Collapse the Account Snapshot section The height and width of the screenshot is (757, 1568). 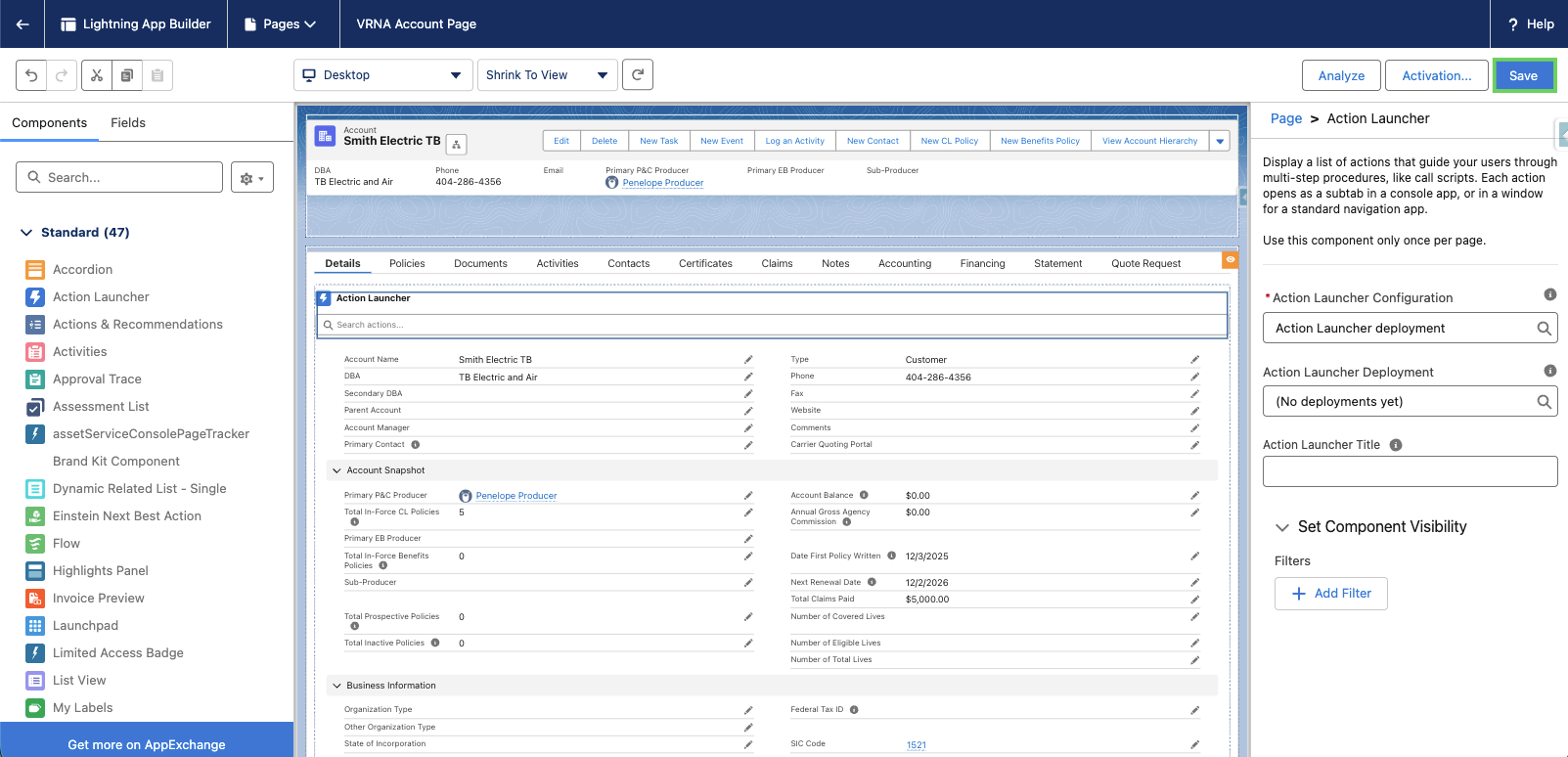point(336,470)
